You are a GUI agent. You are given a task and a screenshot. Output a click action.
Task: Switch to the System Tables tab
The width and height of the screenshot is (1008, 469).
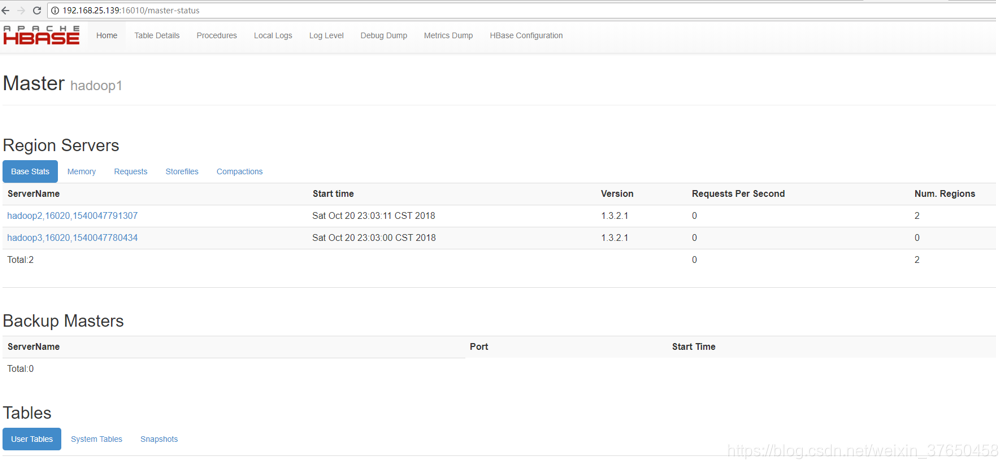[x=96, y=439]
